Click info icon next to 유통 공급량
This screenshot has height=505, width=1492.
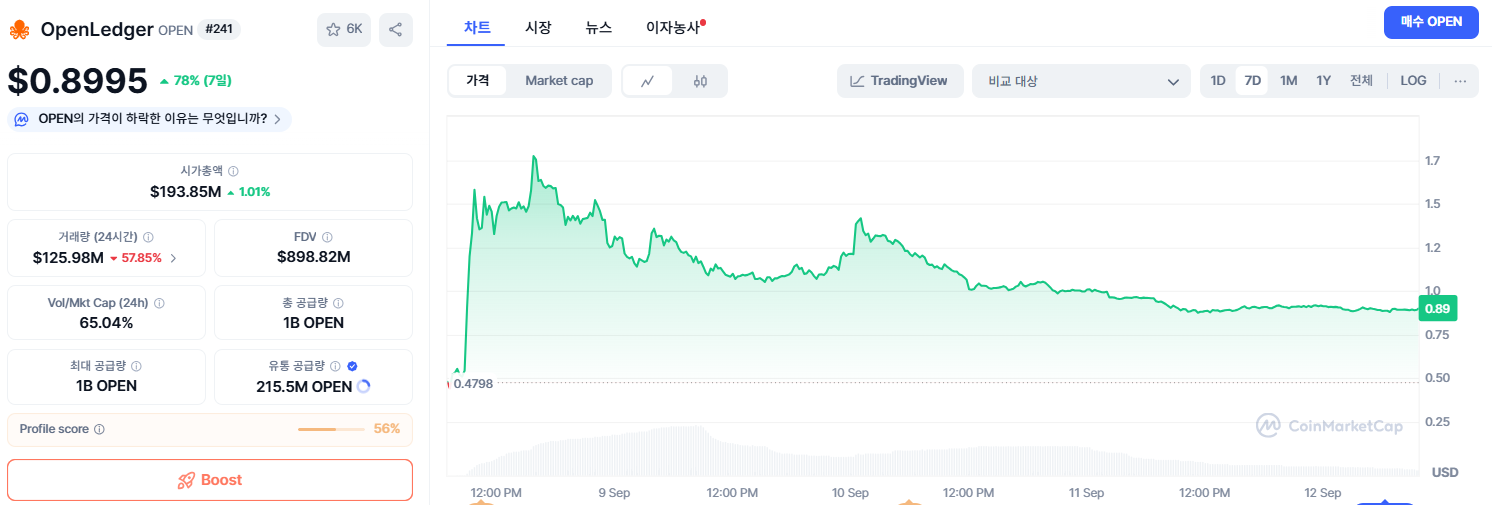(335, 367)
